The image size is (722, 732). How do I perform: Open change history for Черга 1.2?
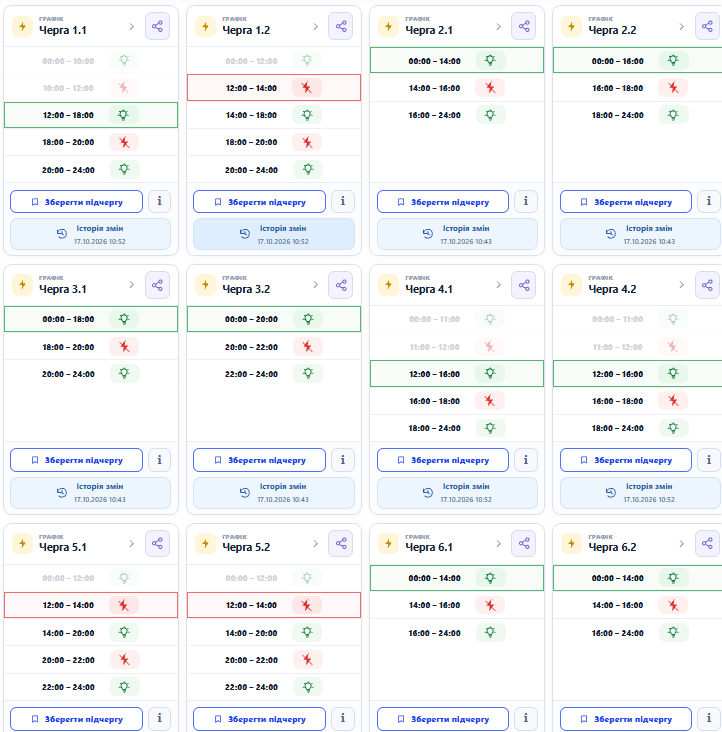point(274,234)
